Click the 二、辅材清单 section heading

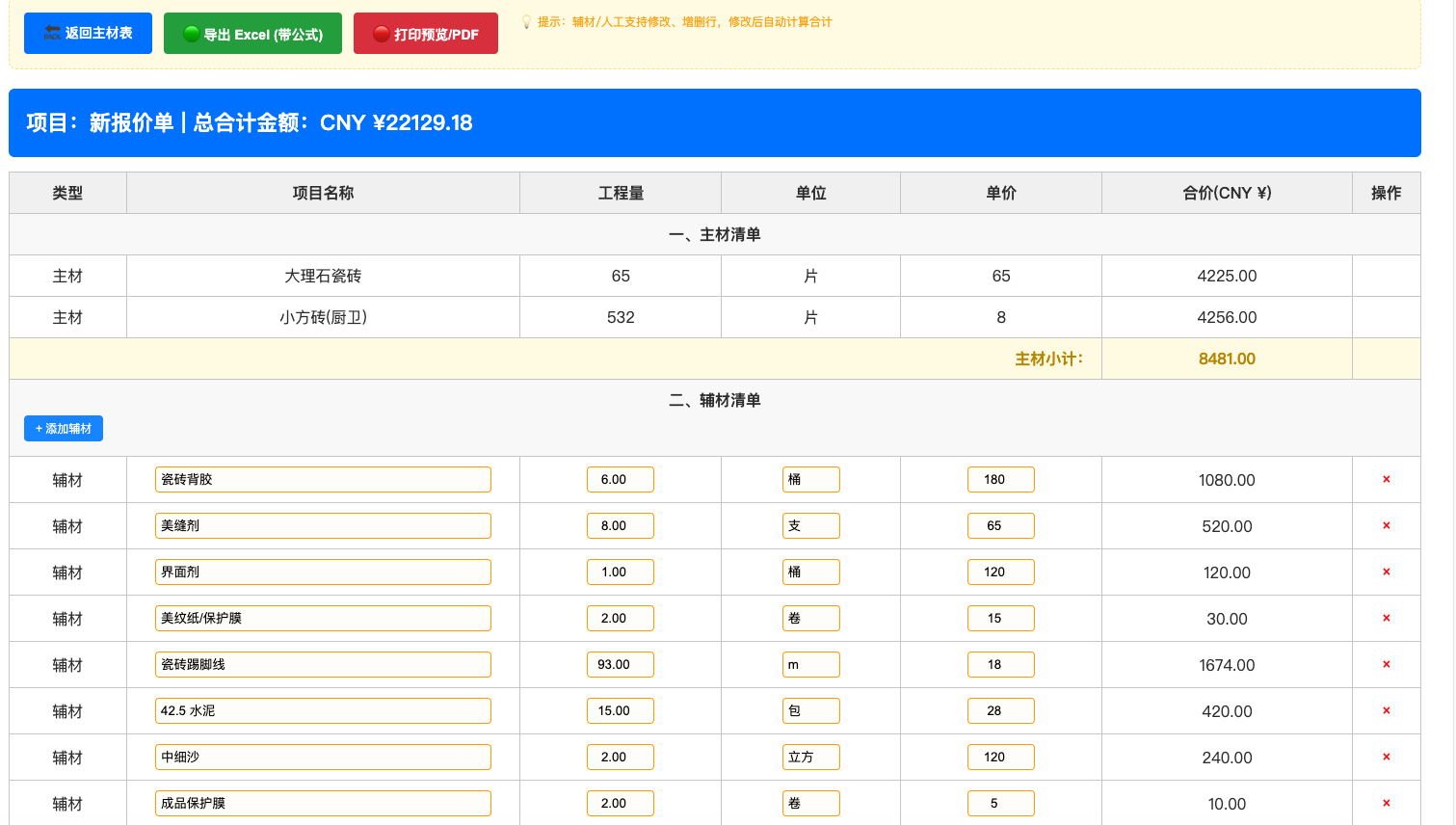[715, 400]
